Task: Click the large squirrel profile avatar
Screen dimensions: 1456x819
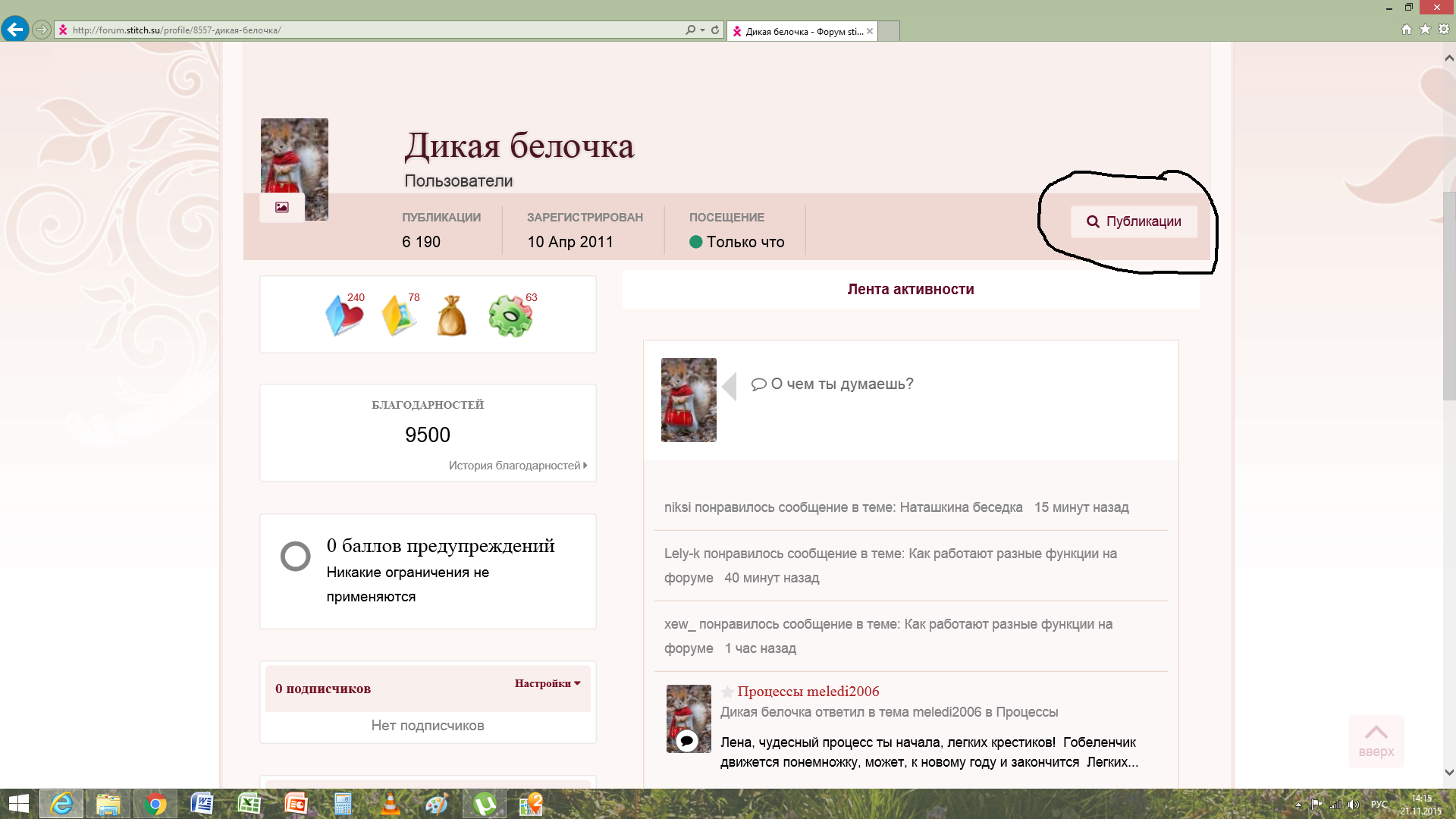Action: click(x=294, y=155)
